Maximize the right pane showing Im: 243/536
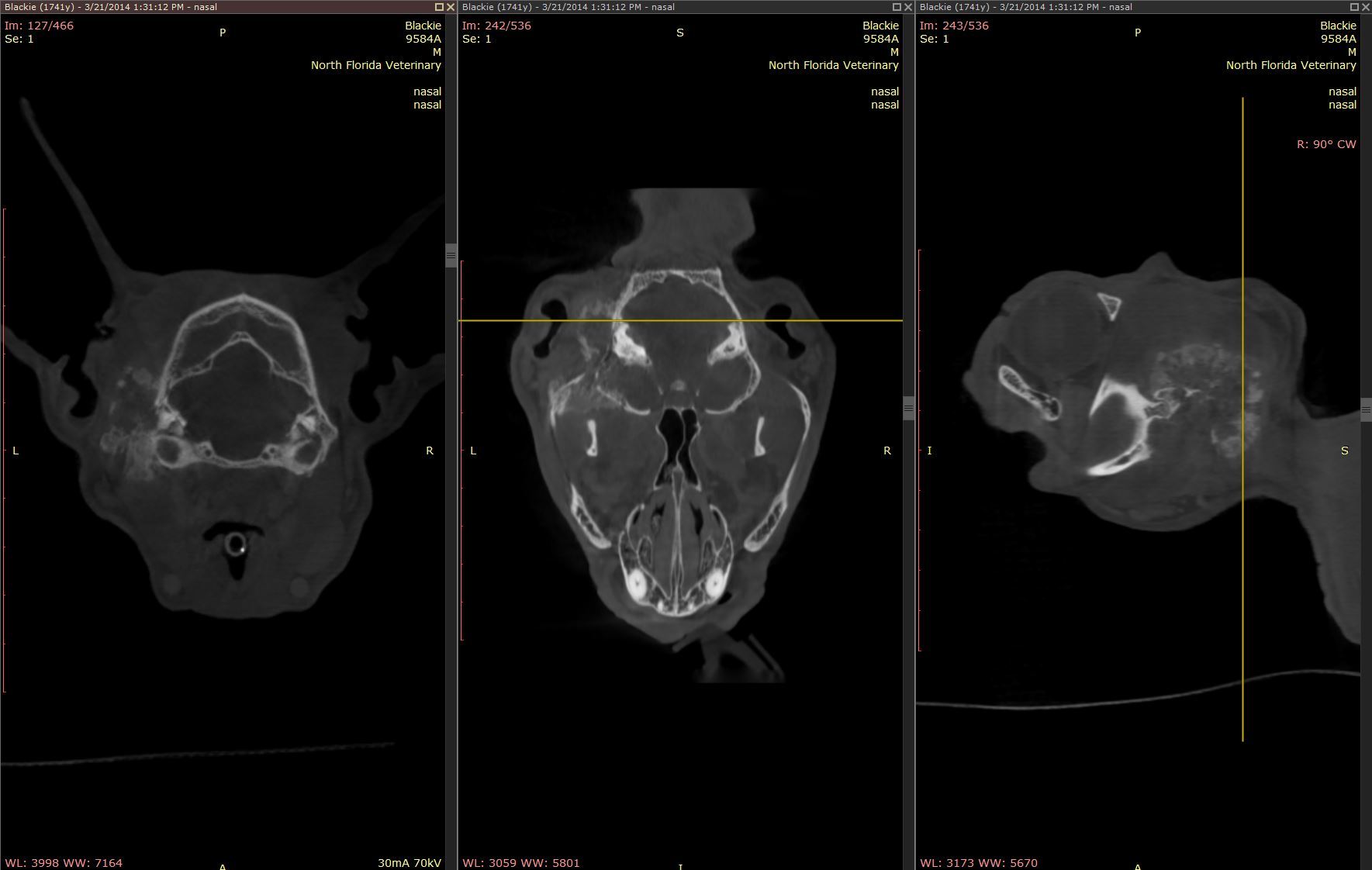The height and width of the screenshot is (870, 1372). [x=1354, y=7]
